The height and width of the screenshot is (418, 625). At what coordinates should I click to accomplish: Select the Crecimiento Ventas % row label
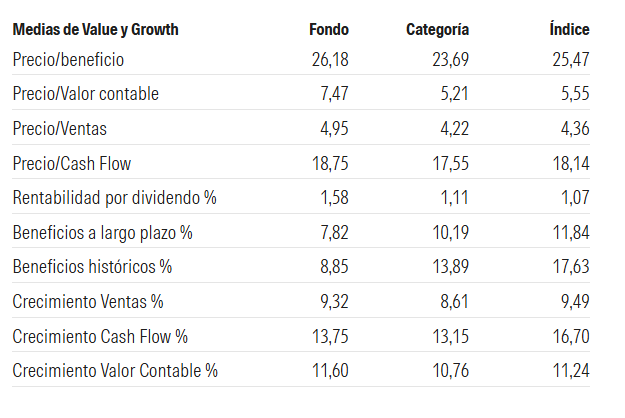(x=88, y=302)
